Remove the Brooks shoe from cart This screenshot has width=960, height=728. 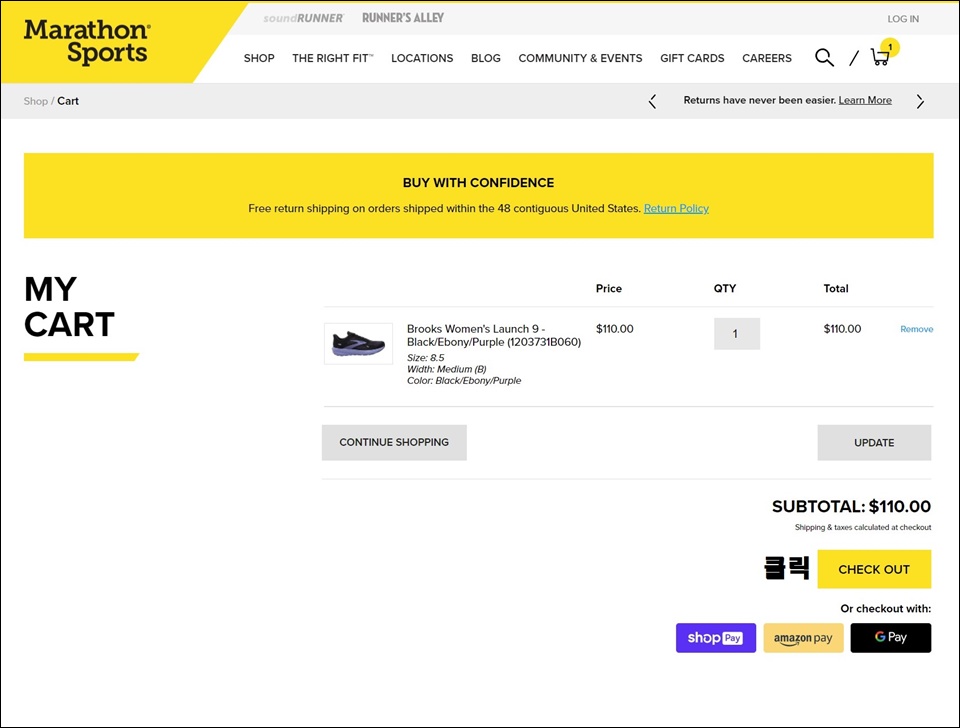pos(917,329)
